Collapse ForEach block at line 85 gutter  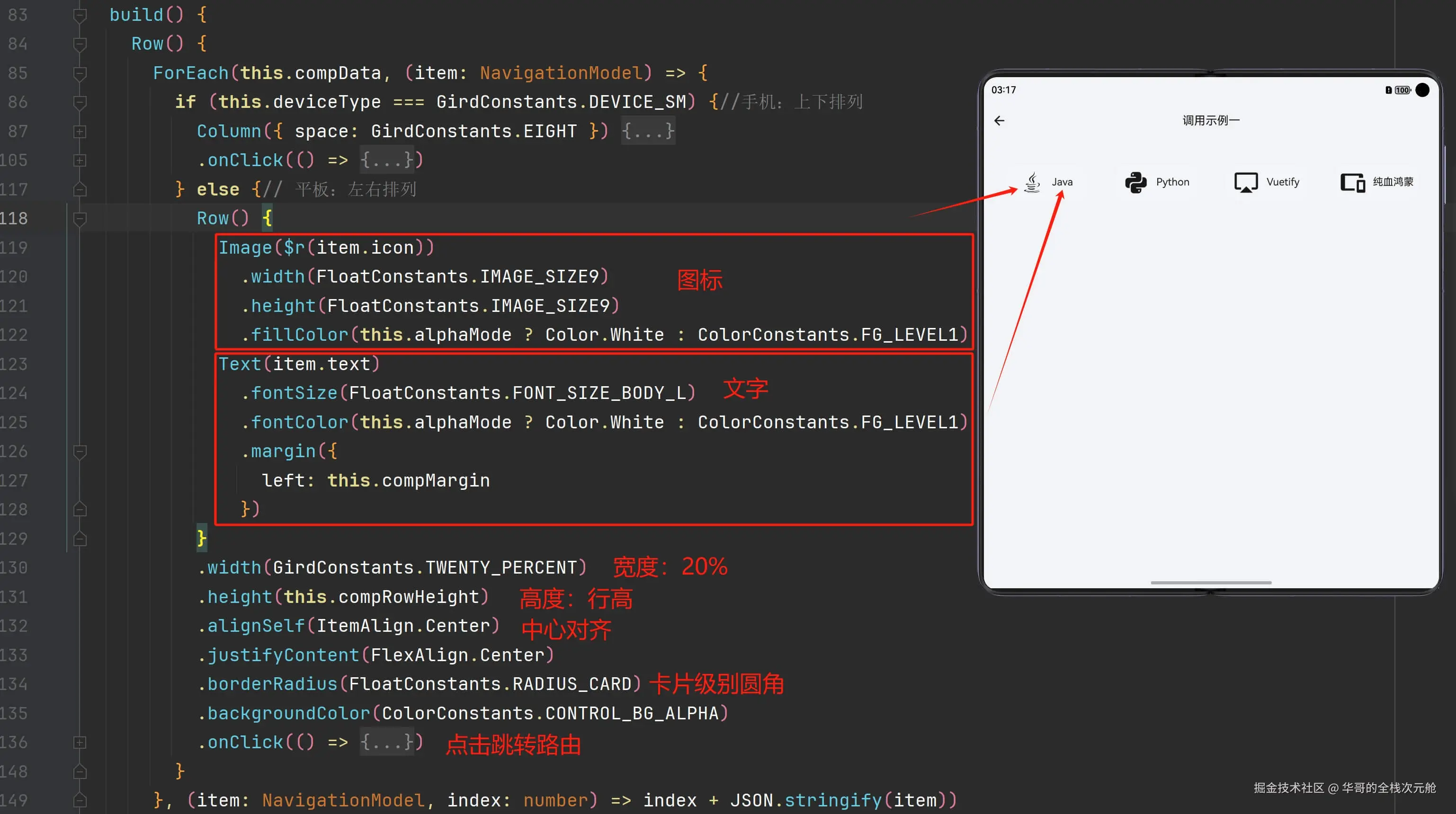pyautogui.click(x=80, y=73)
